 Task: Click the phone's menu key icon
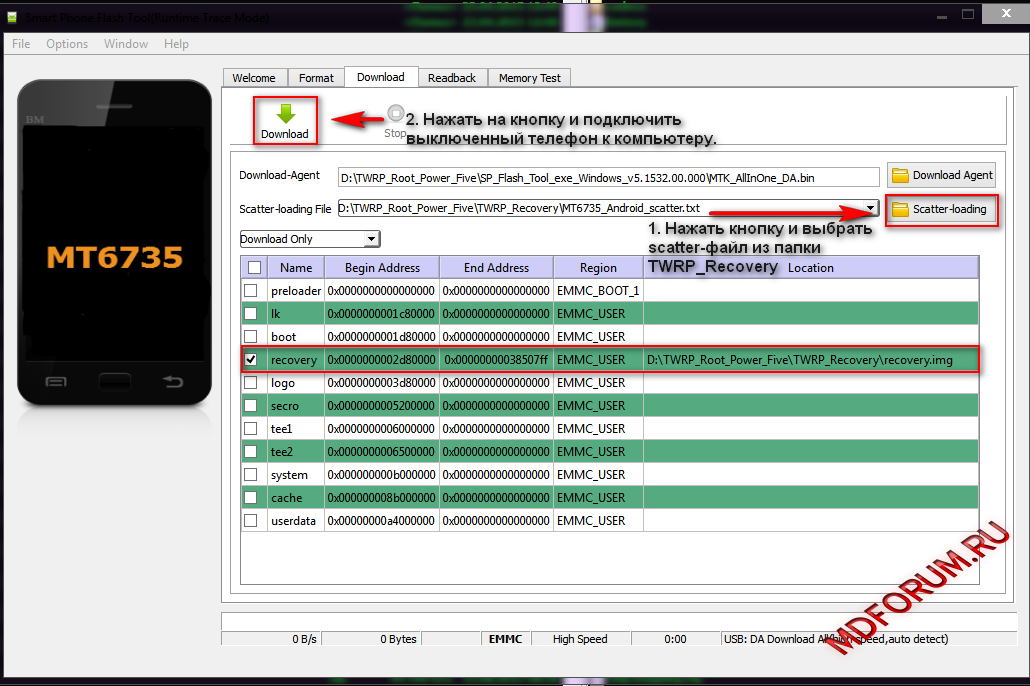coord(57,381)
